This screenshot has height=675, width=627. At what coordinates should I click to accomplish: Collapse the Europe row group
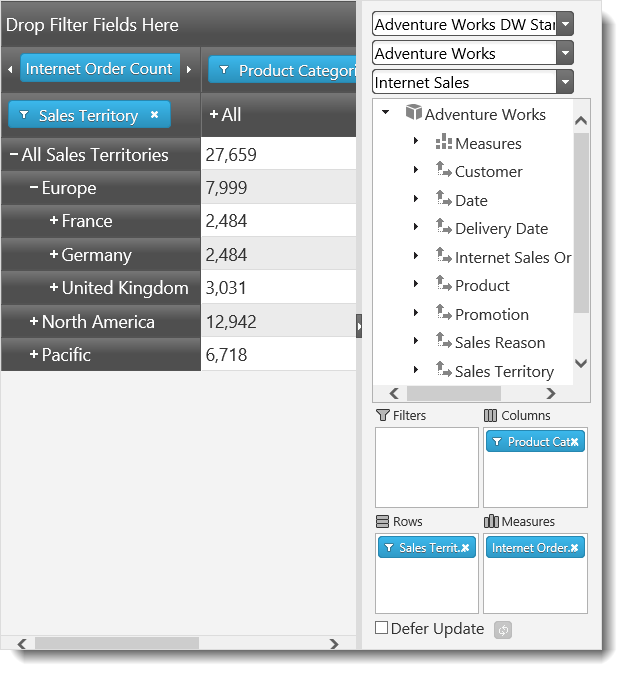(34, 188)
